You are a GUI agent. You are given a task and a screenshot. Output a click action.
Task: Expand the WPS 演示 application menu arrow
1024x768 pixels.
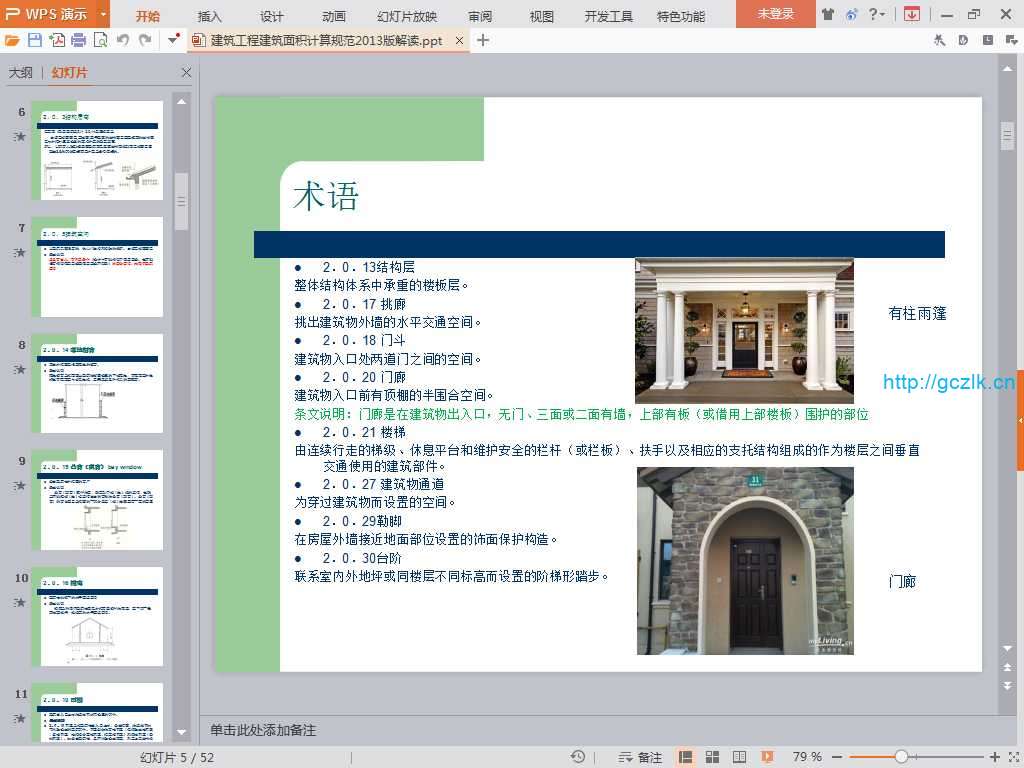[103, 14]
